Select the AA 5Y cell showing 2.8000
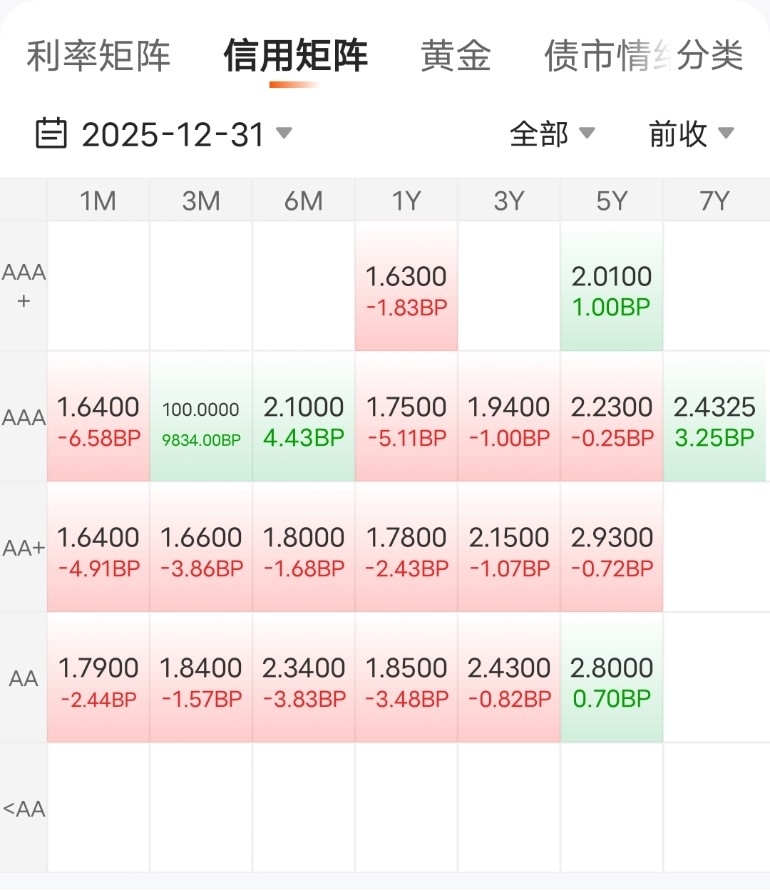 click(x=611, y=678)
